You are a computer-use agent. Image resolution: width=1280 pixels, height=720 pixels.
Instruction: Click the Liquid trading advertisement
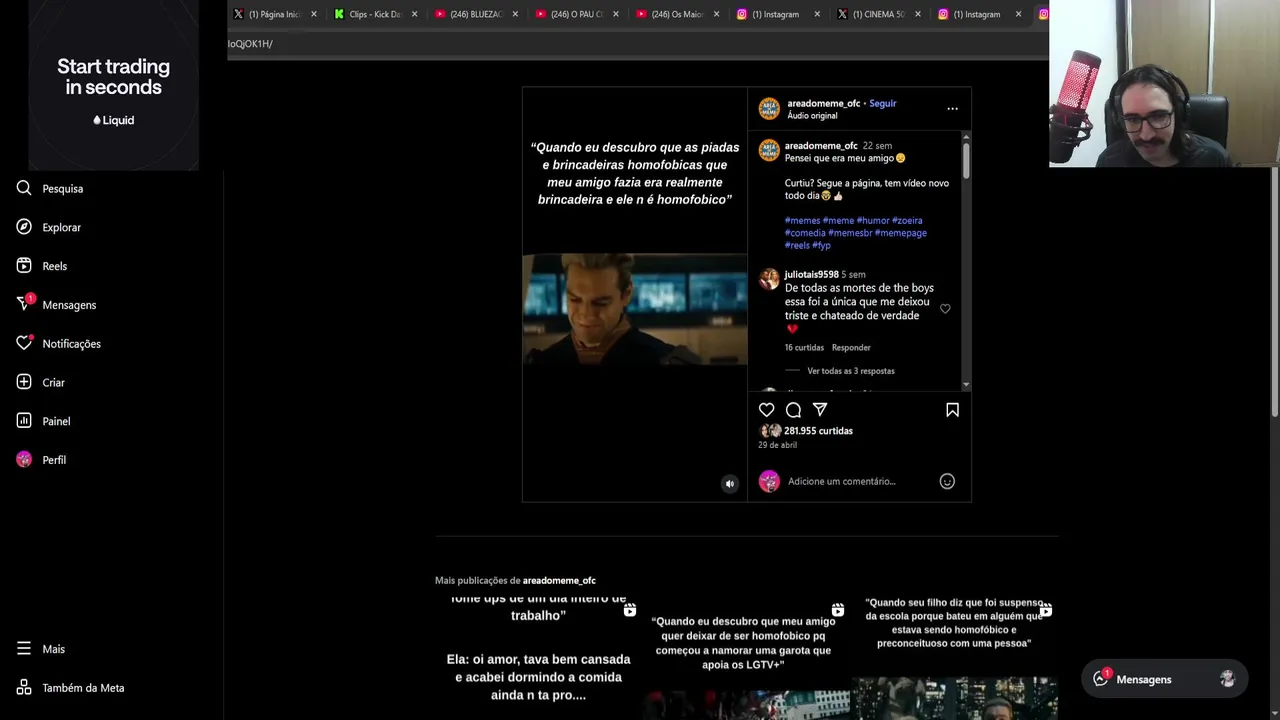click(113, 85)
